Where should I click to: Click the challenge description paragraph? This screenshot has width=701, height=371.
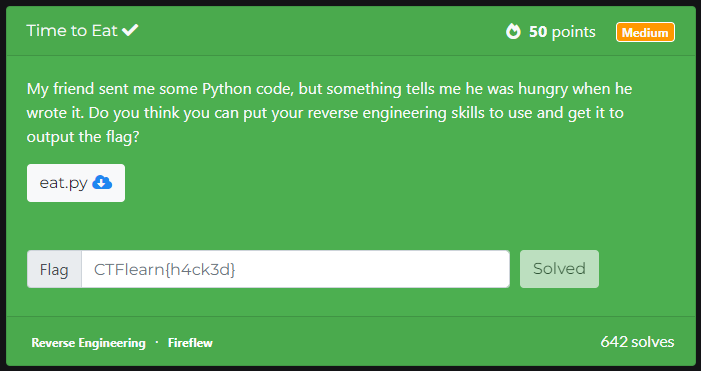tap(329, 113)
